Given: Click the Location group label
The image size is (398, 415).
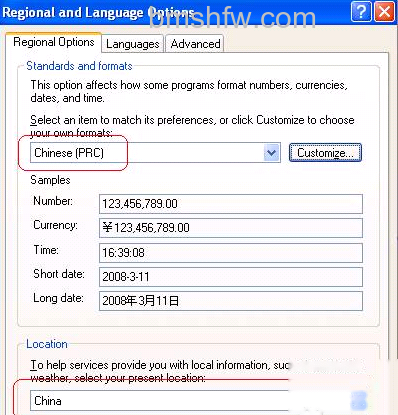Looking at the screenshot, I should point(47,344).
